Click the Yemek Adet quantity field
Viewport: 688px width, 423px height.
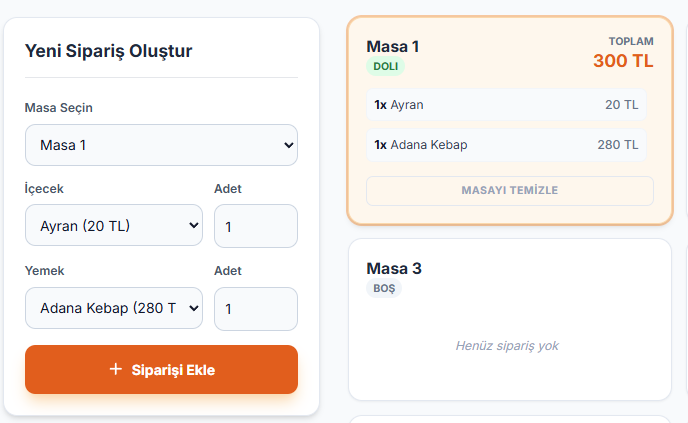(255, 309)
